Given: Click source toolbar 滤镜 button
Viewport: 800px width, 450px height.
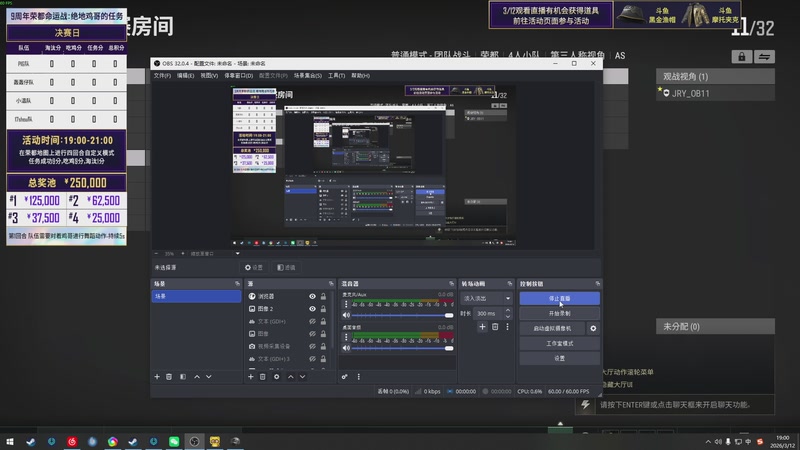Looking at the screenshot, I should pos(286,267).
